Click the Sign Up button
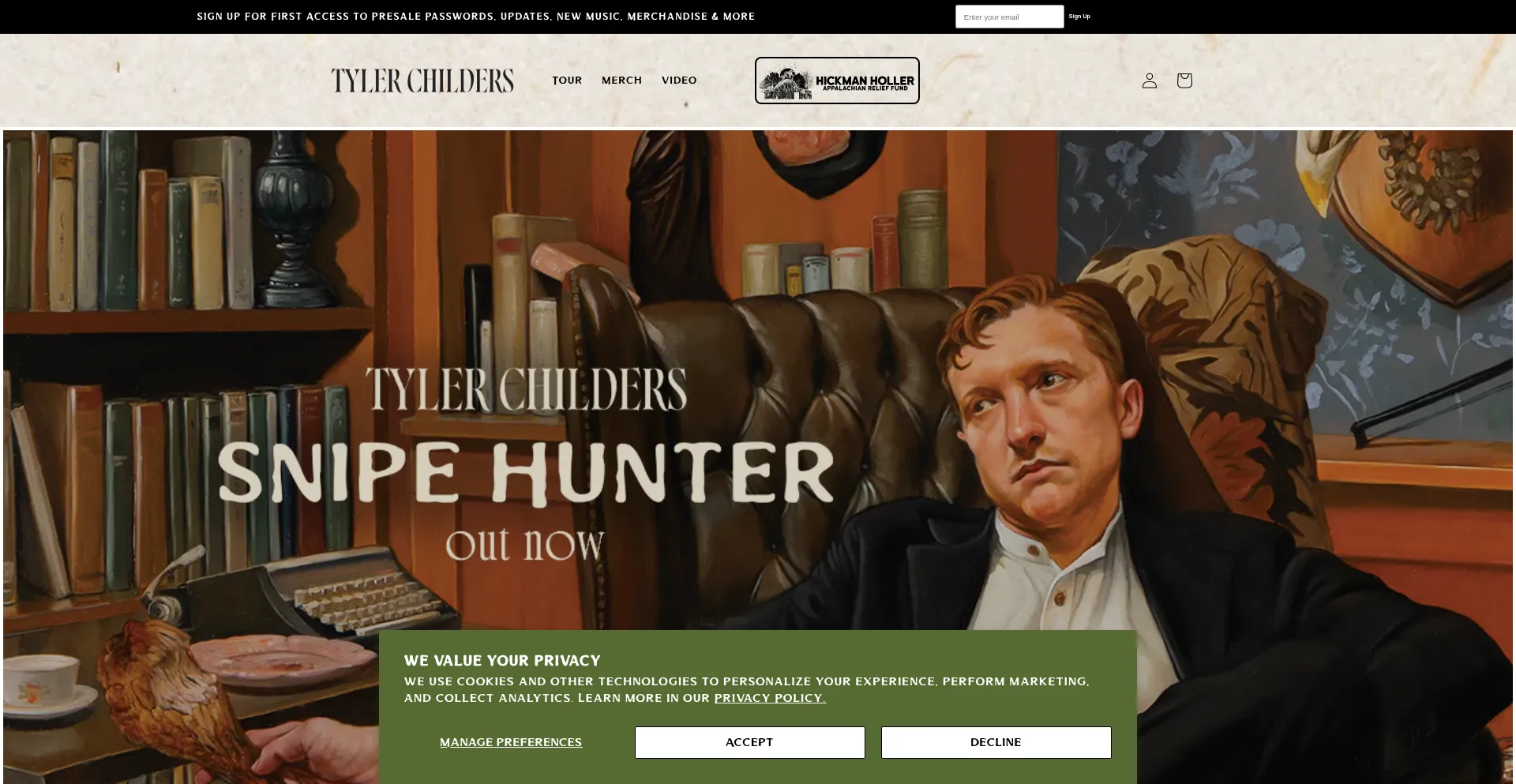 1079,17
